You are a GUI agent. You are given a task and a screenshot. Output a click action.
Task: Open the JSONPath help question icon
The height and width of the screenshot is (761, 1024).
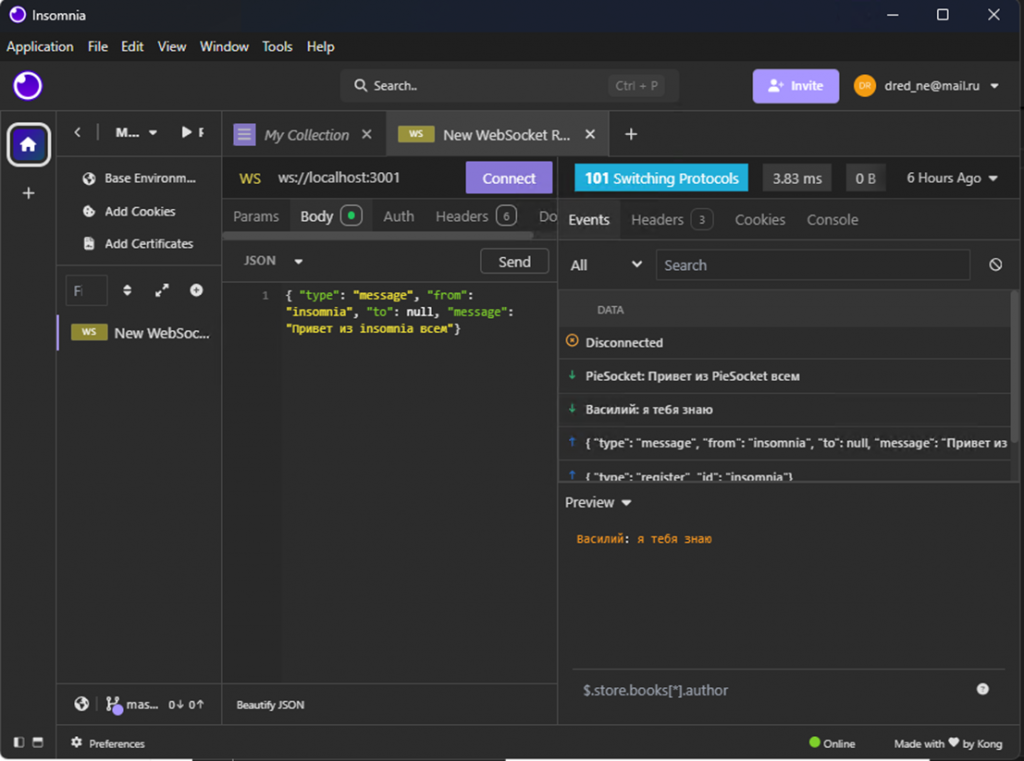click(x=982, y=689)
